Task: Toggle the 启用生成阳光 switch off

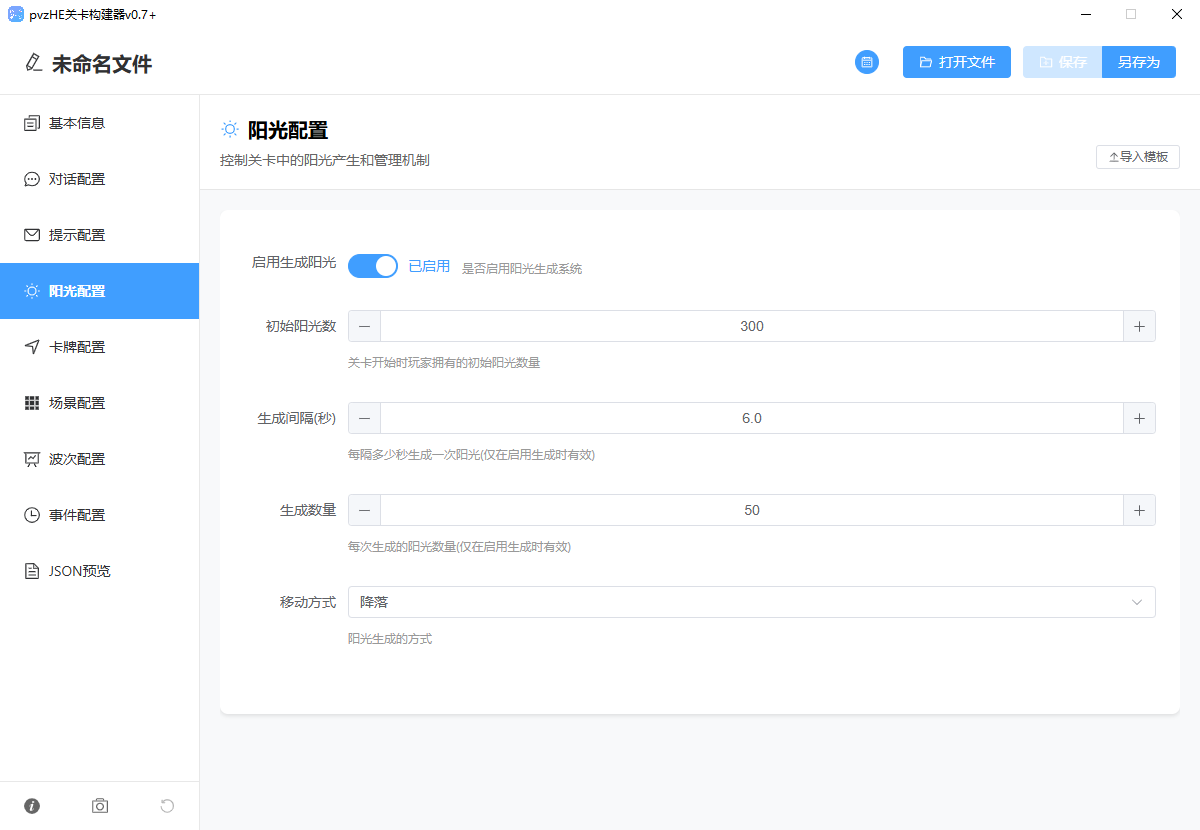Action: coord(373,266)
